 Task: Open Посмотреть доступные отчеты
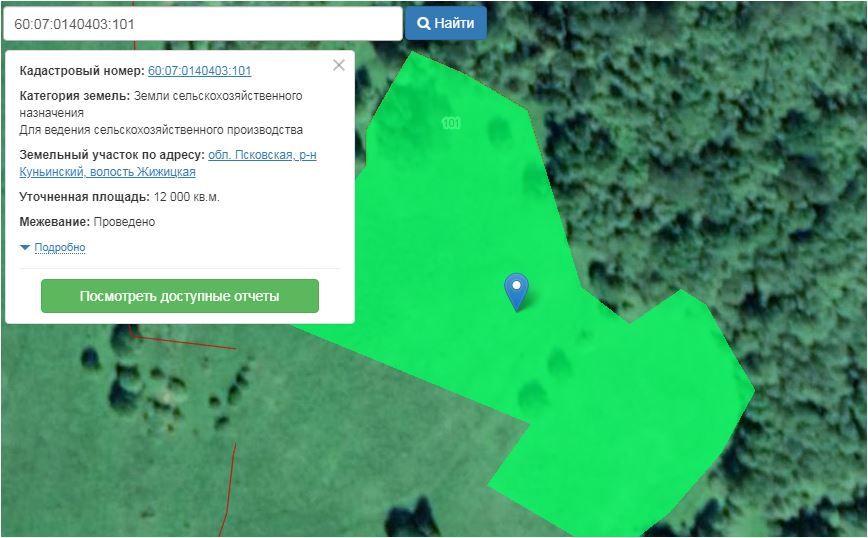click(x=179, y=296)
